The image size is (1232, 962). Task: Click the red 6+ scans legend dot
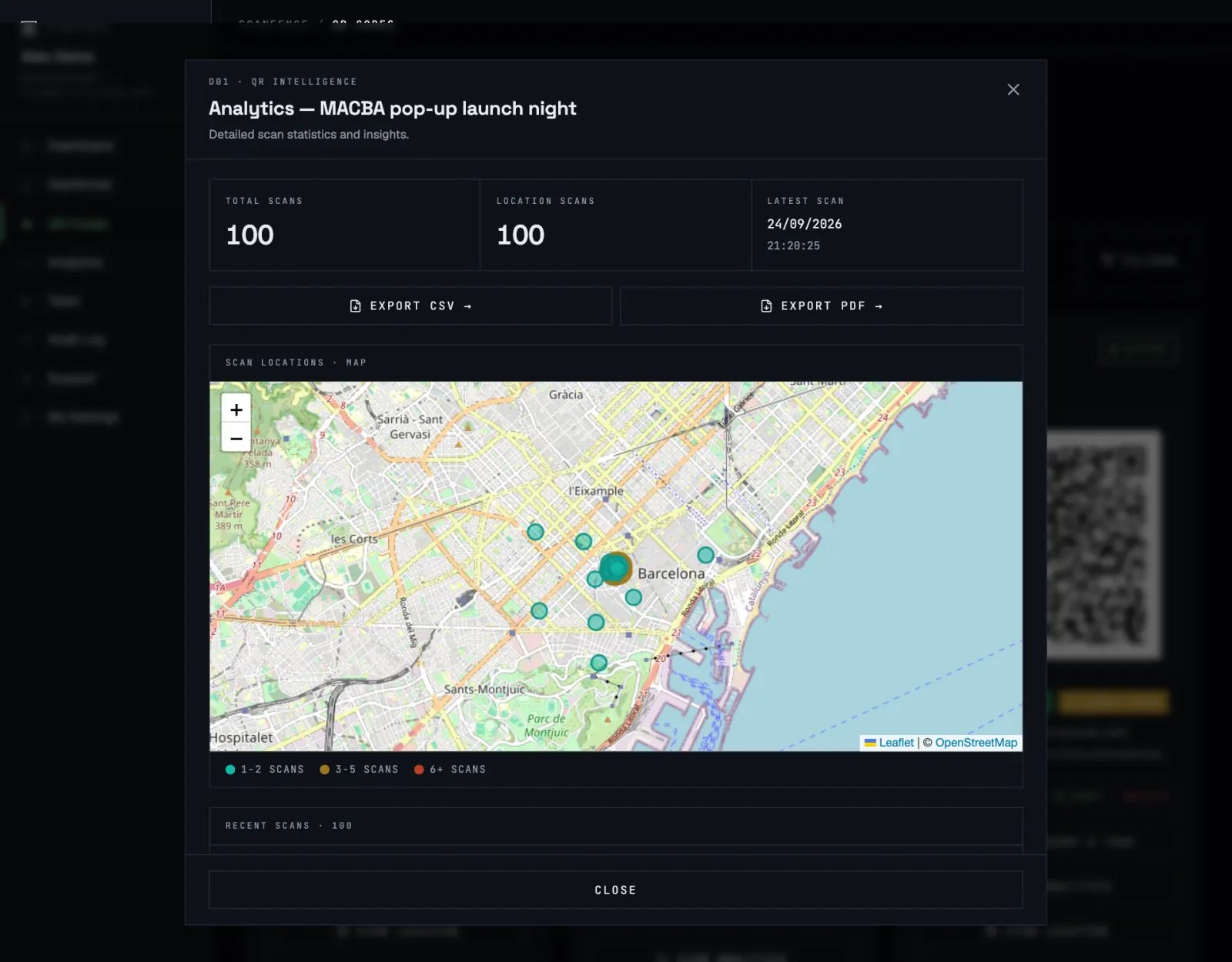coord(419,770)
